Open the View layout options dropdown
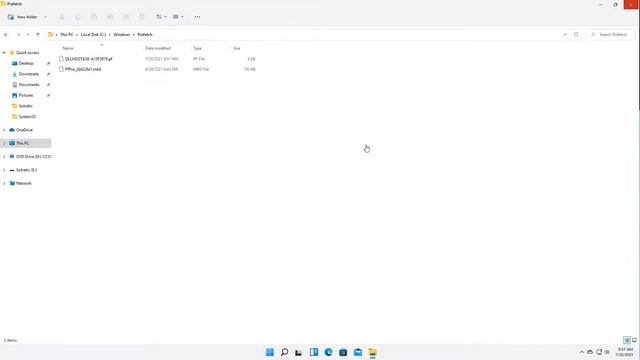This screenshot has width=640, height=360. point(178,17)
